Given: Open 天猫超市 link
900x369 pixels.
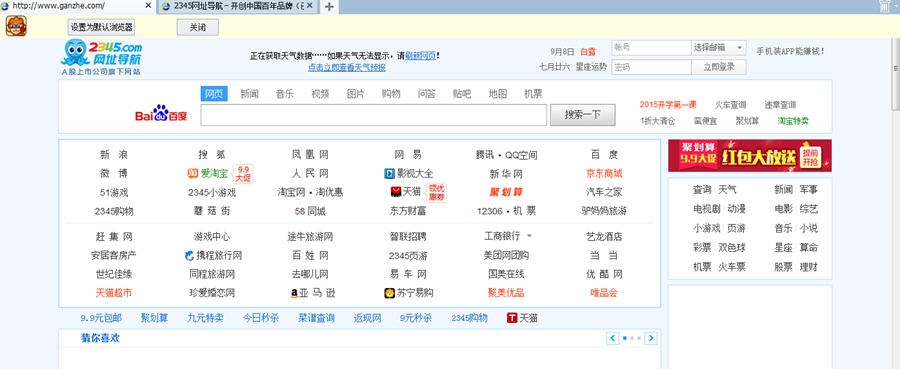Looking at the screenshot, I should [x=114, y=293].
